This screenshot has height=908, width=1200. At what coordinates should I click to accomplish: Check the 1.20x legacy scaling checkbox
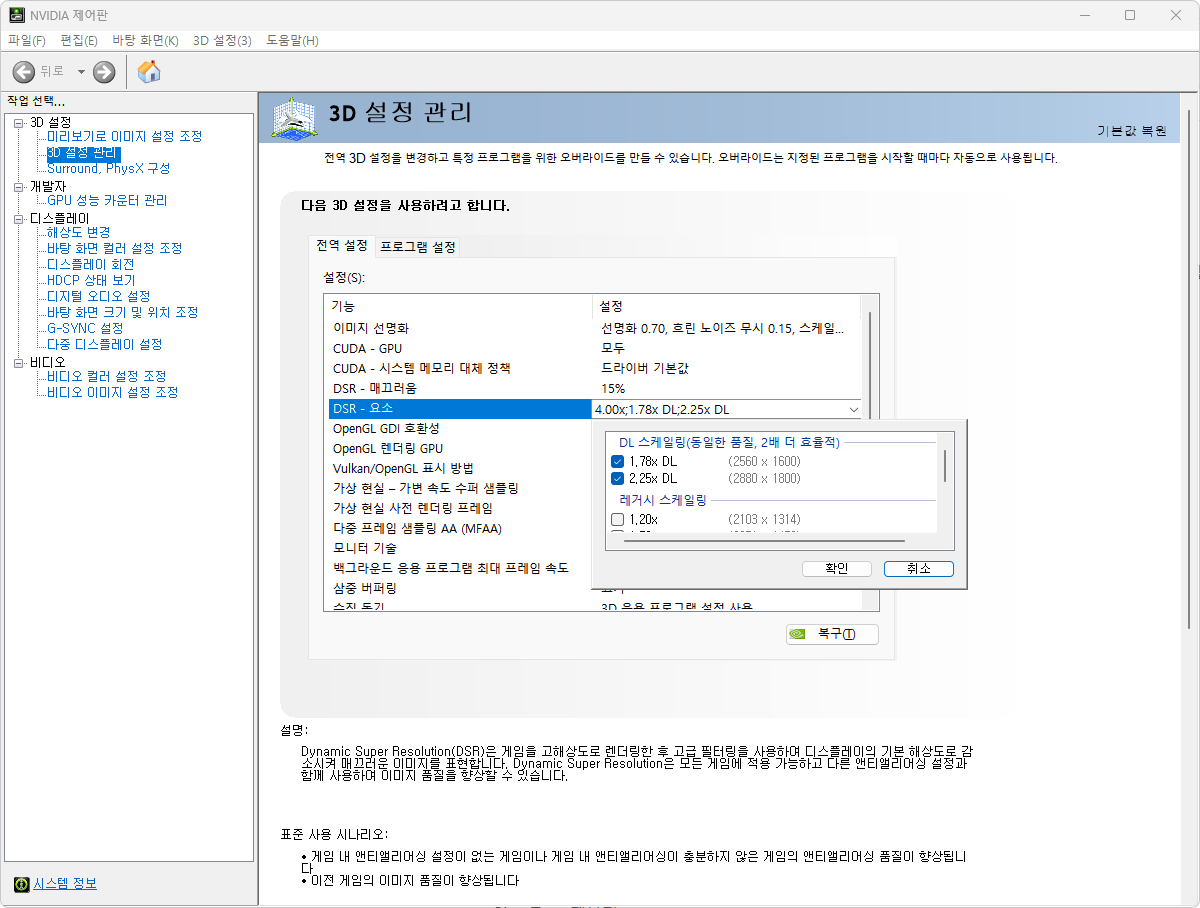click(x=618, y=519)
